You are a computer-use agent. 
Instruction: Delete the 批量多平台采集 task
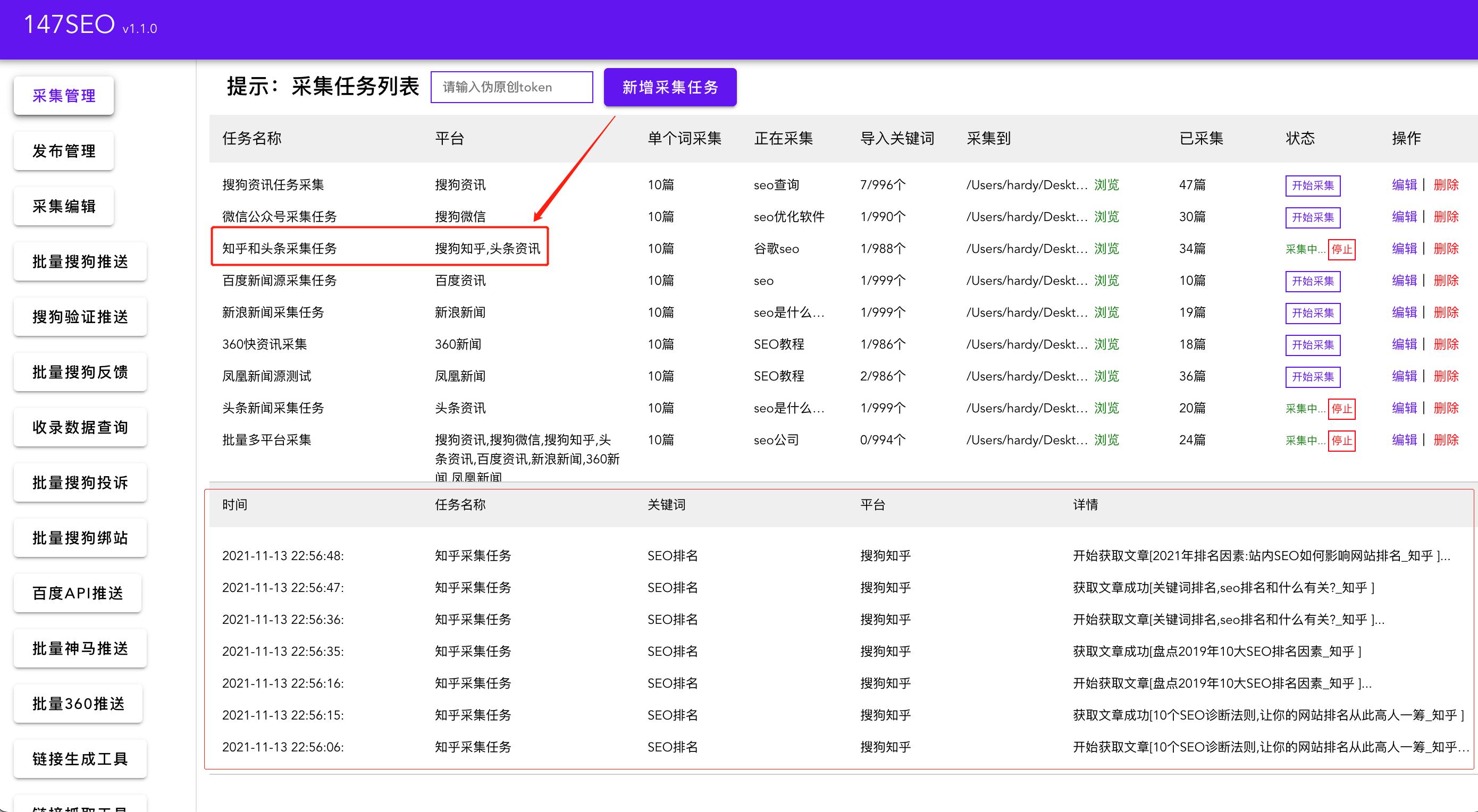(x=1446, y=440)
